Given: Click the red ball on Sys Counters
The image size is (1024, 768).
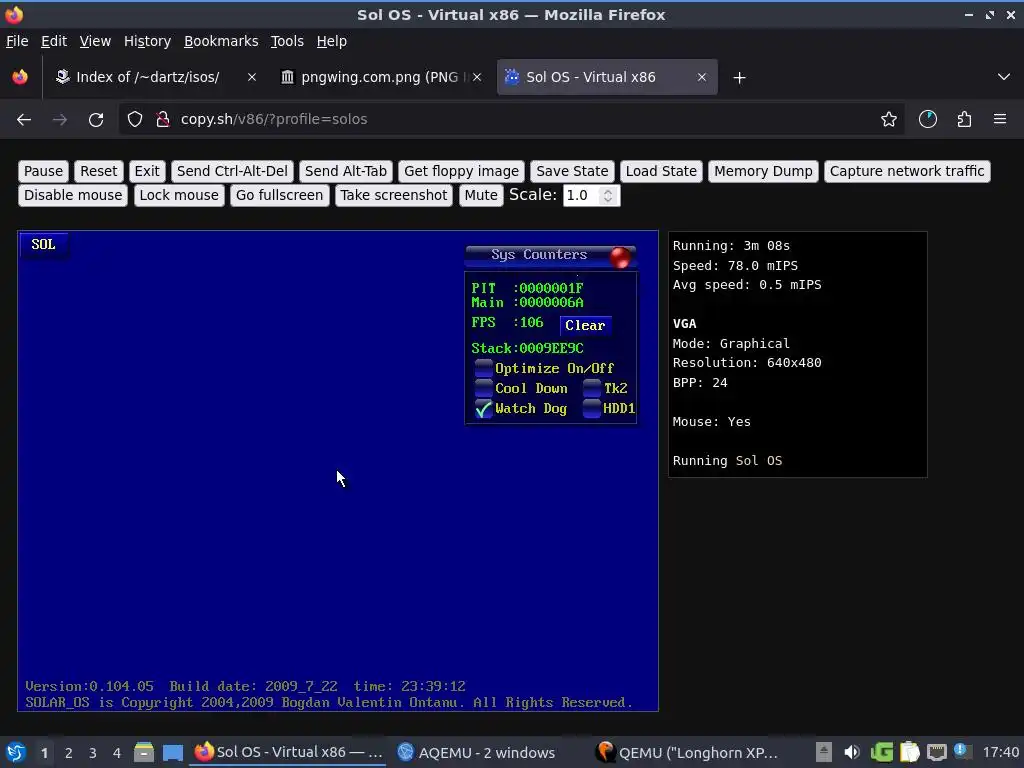Looking at the screenshot, I should pyautogui.click(x=620, y=257).
